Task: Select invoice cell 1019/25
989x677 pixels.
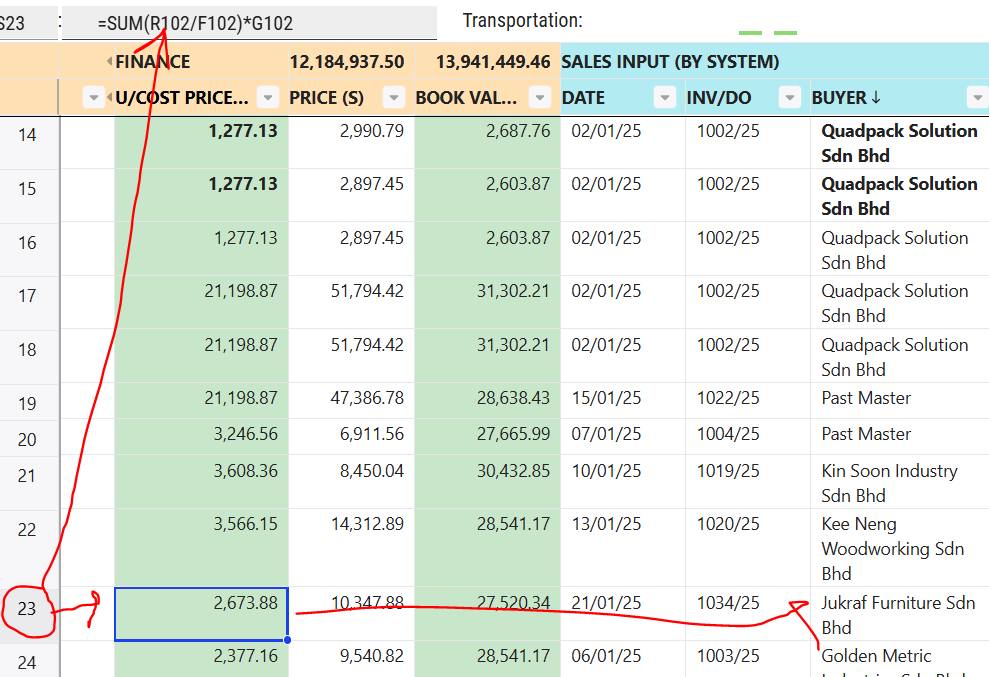Action: point(748,482)
